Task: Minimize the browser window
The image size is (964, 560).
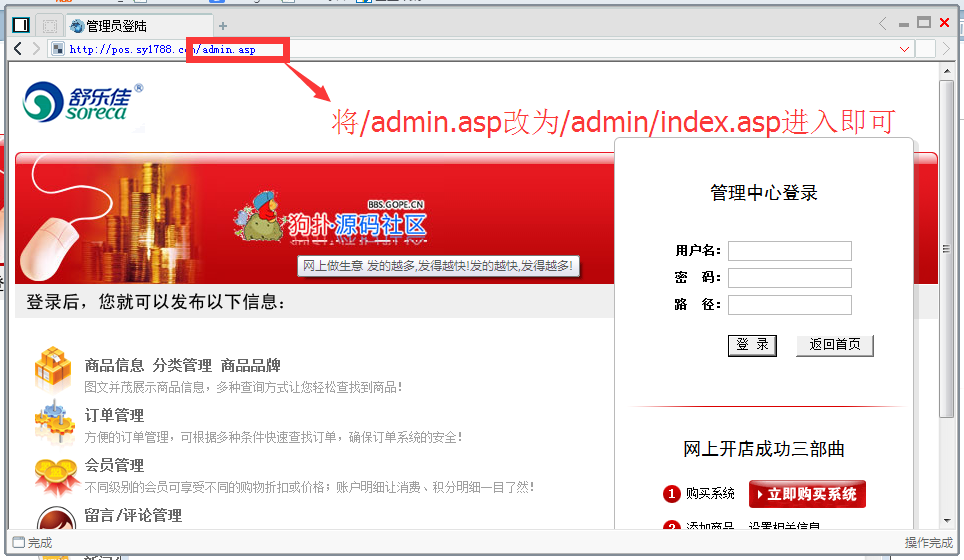Action: click(x=904, y=25)
